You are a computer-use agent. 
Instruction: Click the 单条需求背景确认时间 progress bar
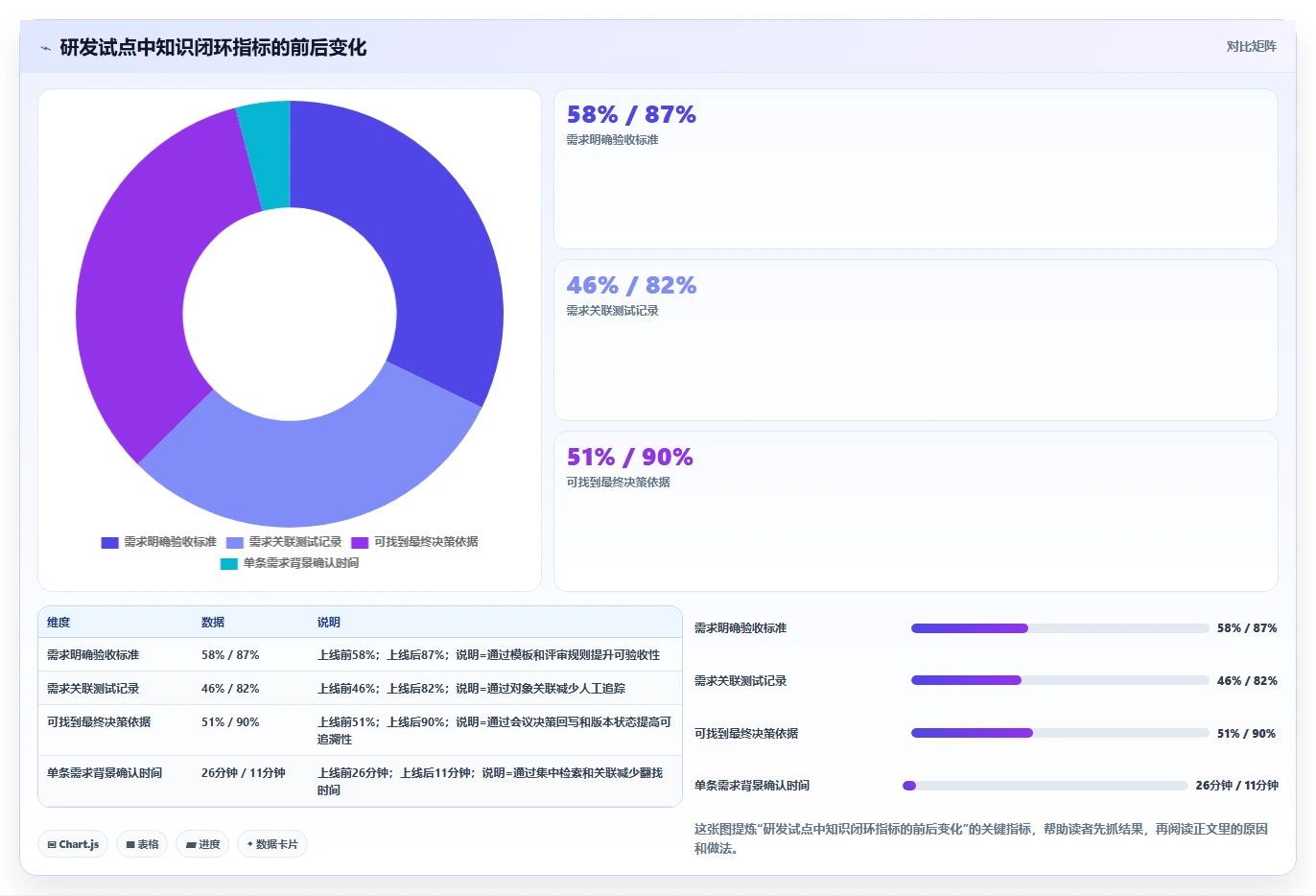click(1046, 786)
